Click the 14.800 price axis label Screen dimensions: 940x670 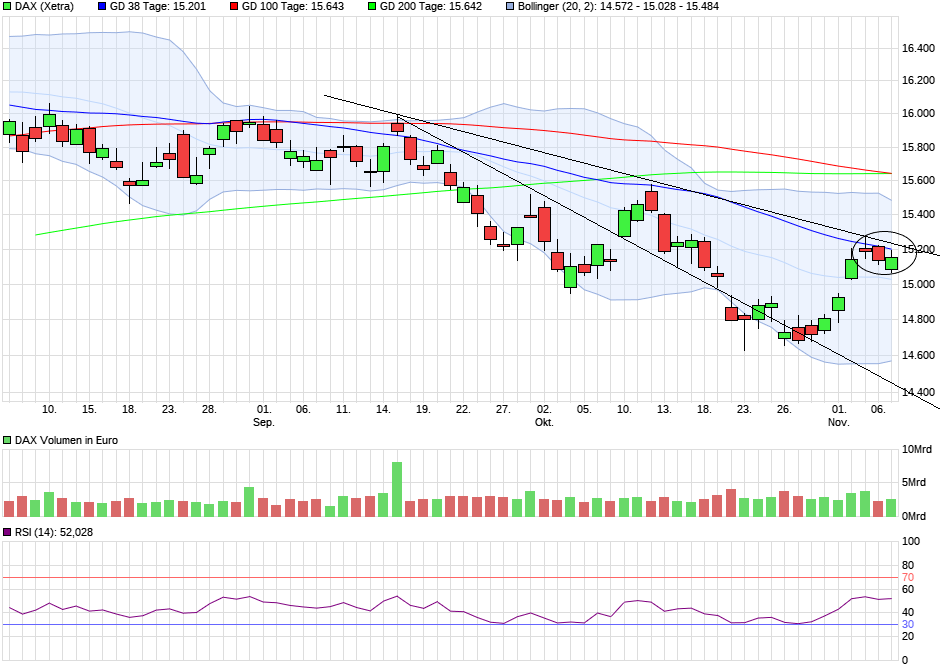918,319
